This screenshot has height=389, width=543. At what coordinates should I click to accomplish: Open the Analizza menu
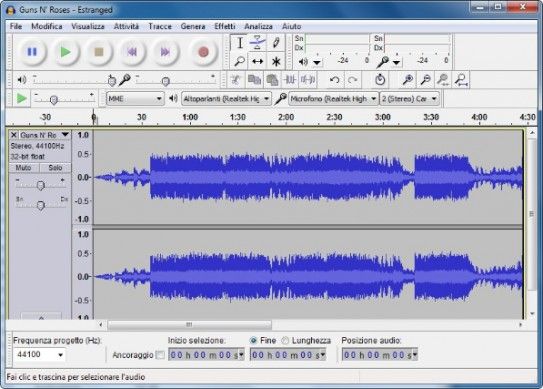[x=258, y=26]
